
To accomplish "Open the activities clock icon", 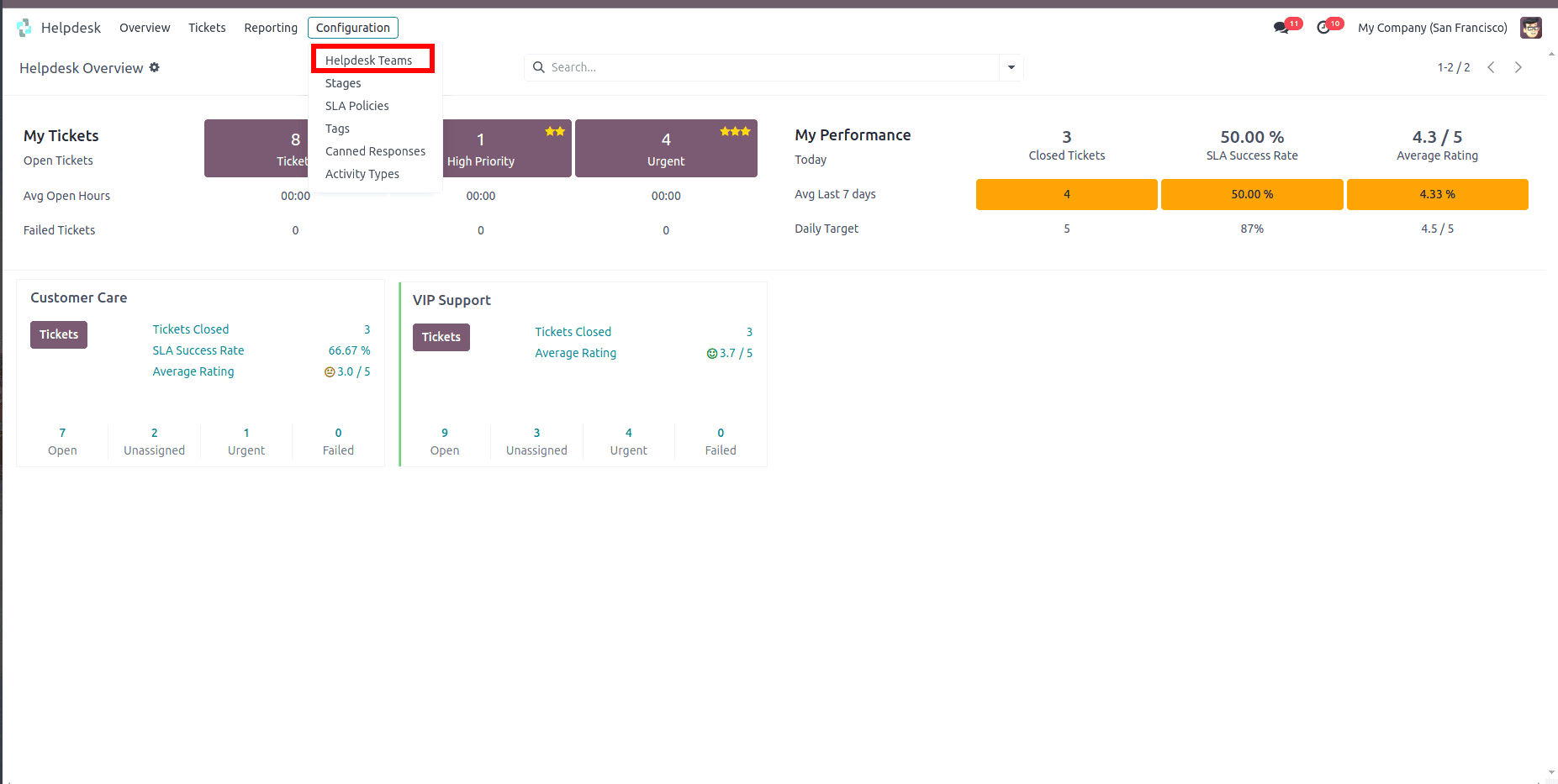I will [1323, 27].
